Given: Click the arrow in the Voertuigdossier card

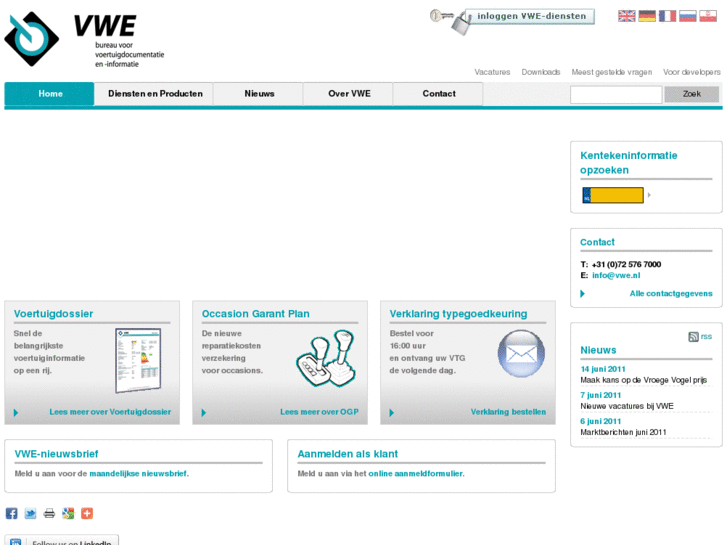Looking at the screenshot, I should (x=16, y=412).
